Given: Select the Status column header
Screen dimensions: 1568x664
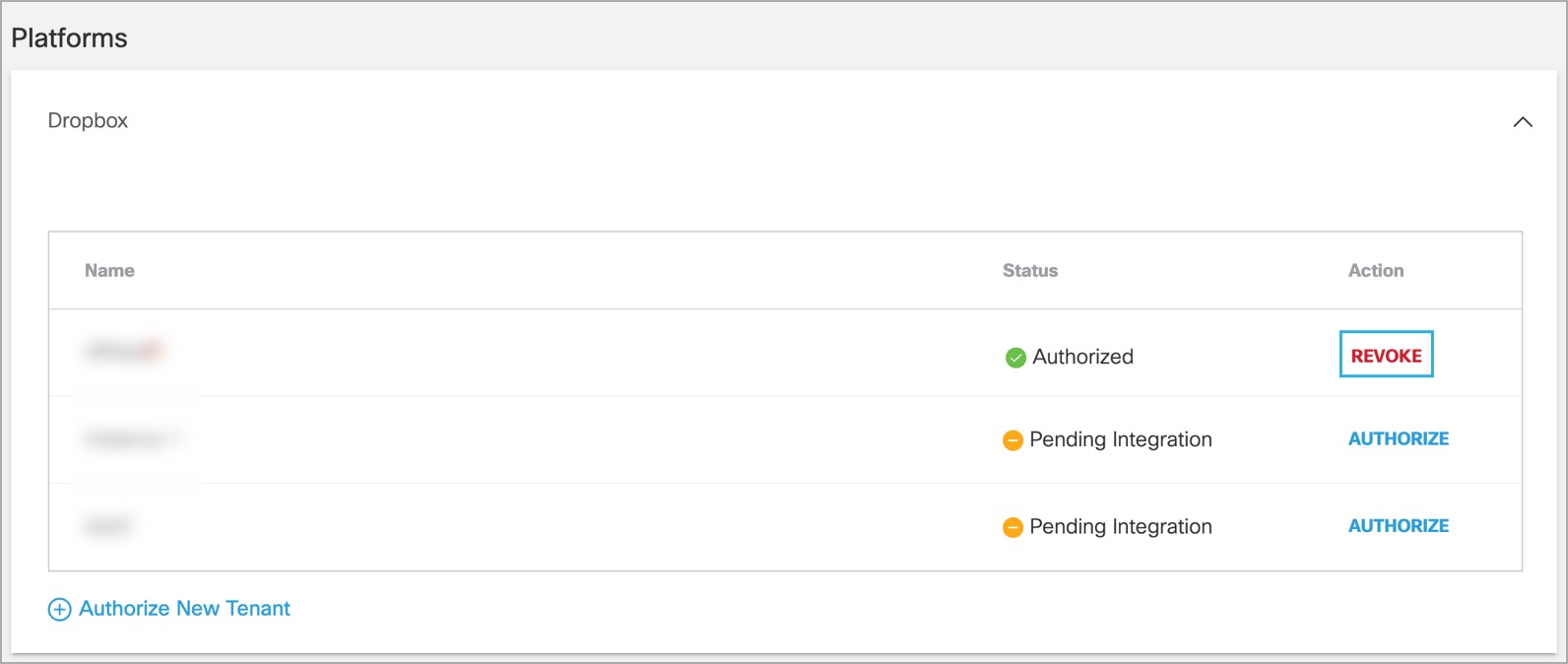Looking at the screenshot, I should 1030,271.
